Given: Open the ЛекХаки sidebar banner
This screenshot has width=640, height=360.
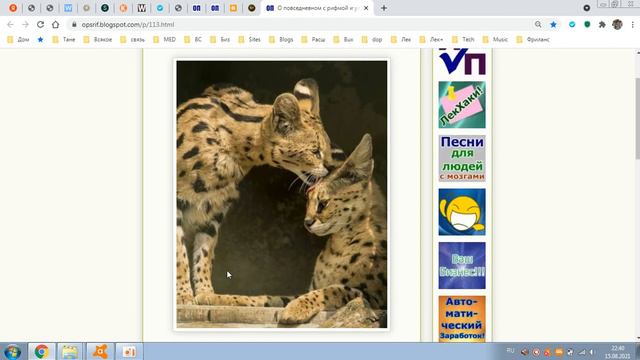Looking at the screenshot, I should point(462,104).
